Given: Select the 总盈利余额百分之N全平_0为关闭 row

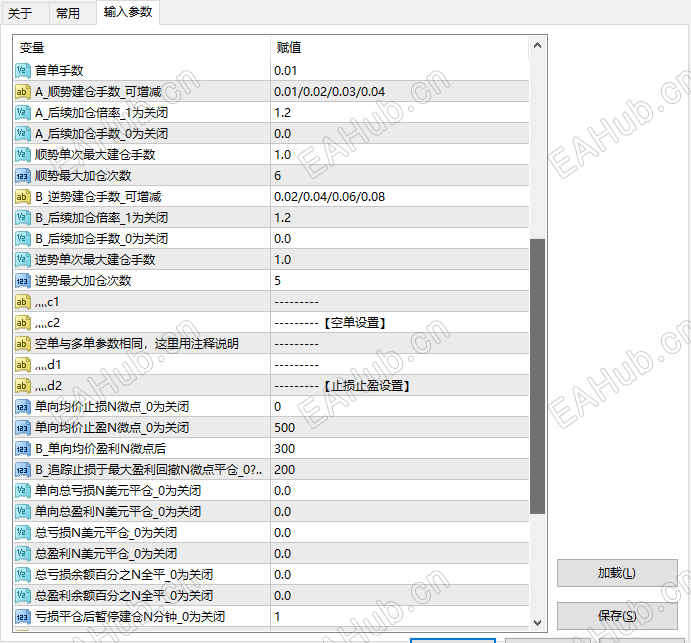Looking at the screenshot, I should 271,596.
